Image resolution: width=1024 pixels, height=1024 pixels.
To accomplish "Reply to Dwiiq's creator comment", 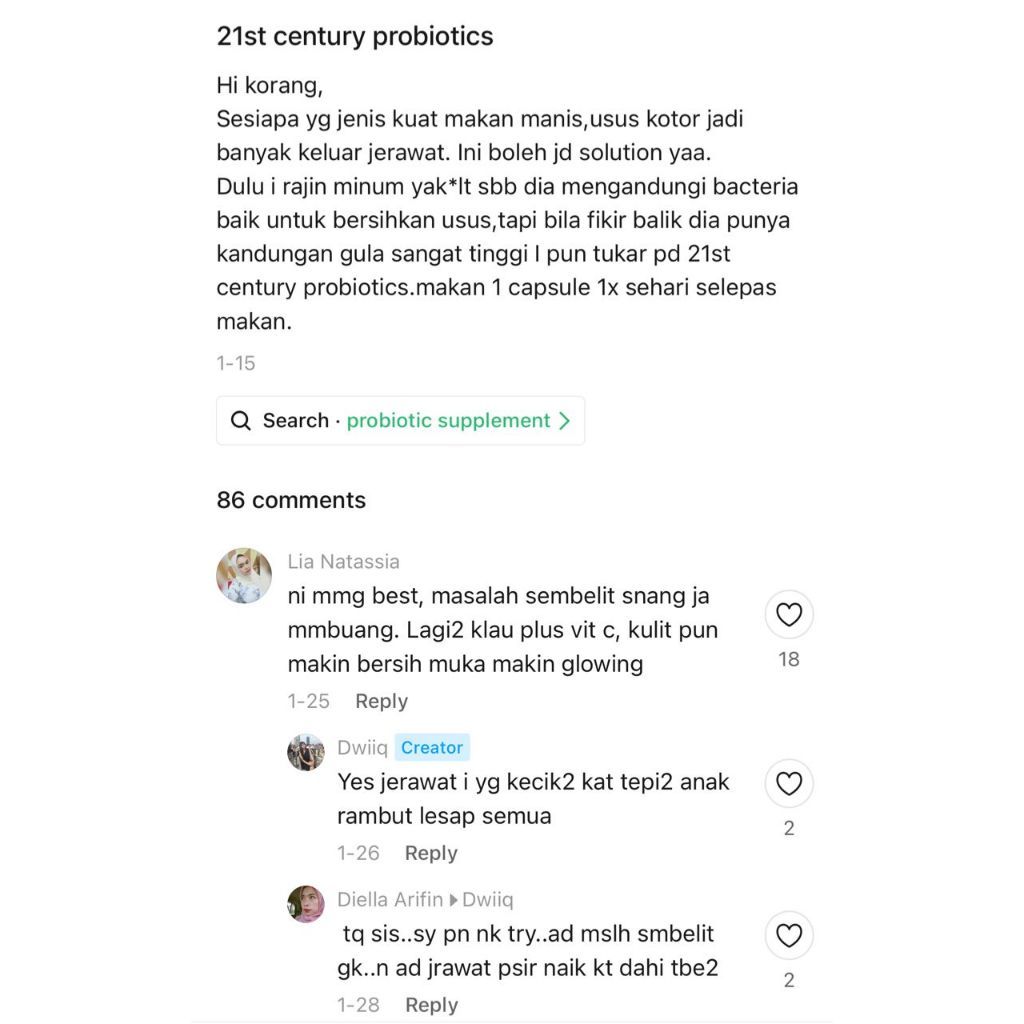I will click(x=431, y=853).
